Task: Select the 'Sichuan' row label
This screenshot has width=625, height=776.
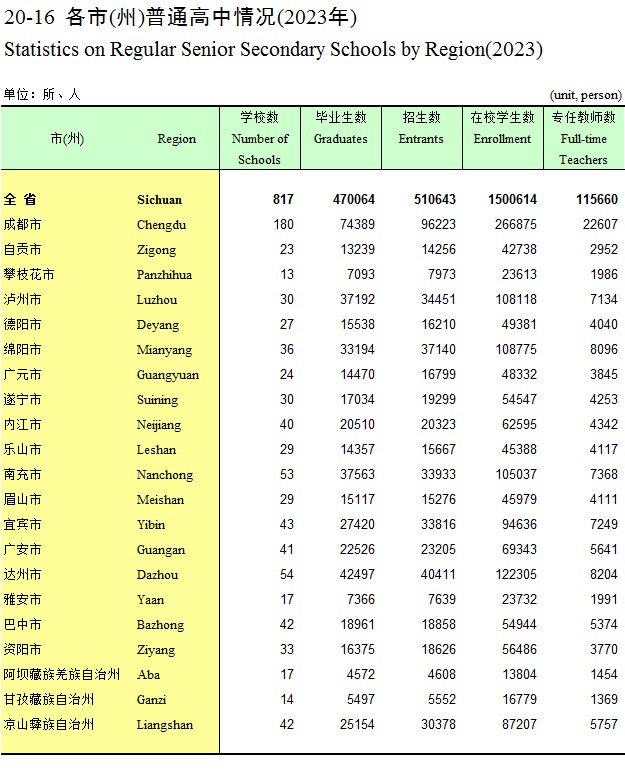Action: tap(159, 200)
